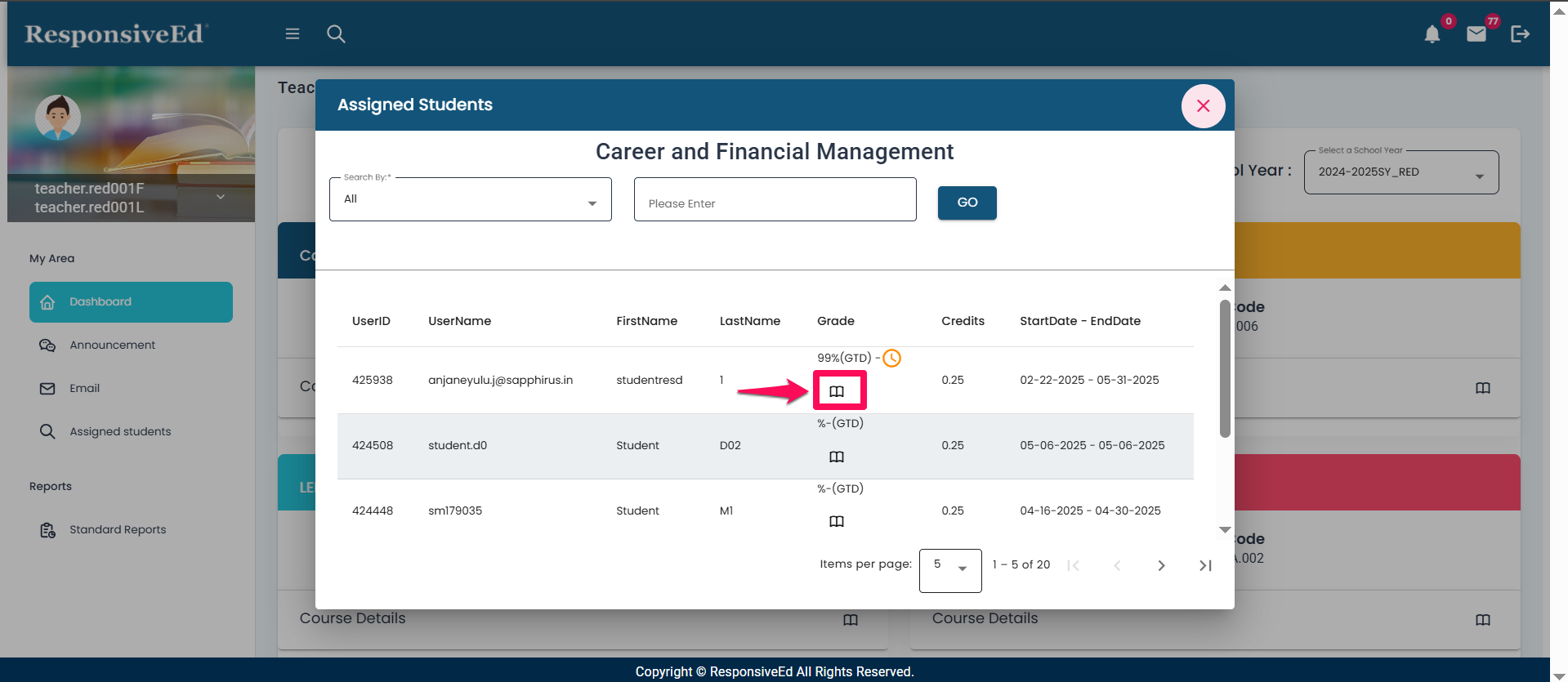Click the orange clock icon beside 99%(GTD)
Screen dimensions: 1568x682
click(x=891, y=358)
